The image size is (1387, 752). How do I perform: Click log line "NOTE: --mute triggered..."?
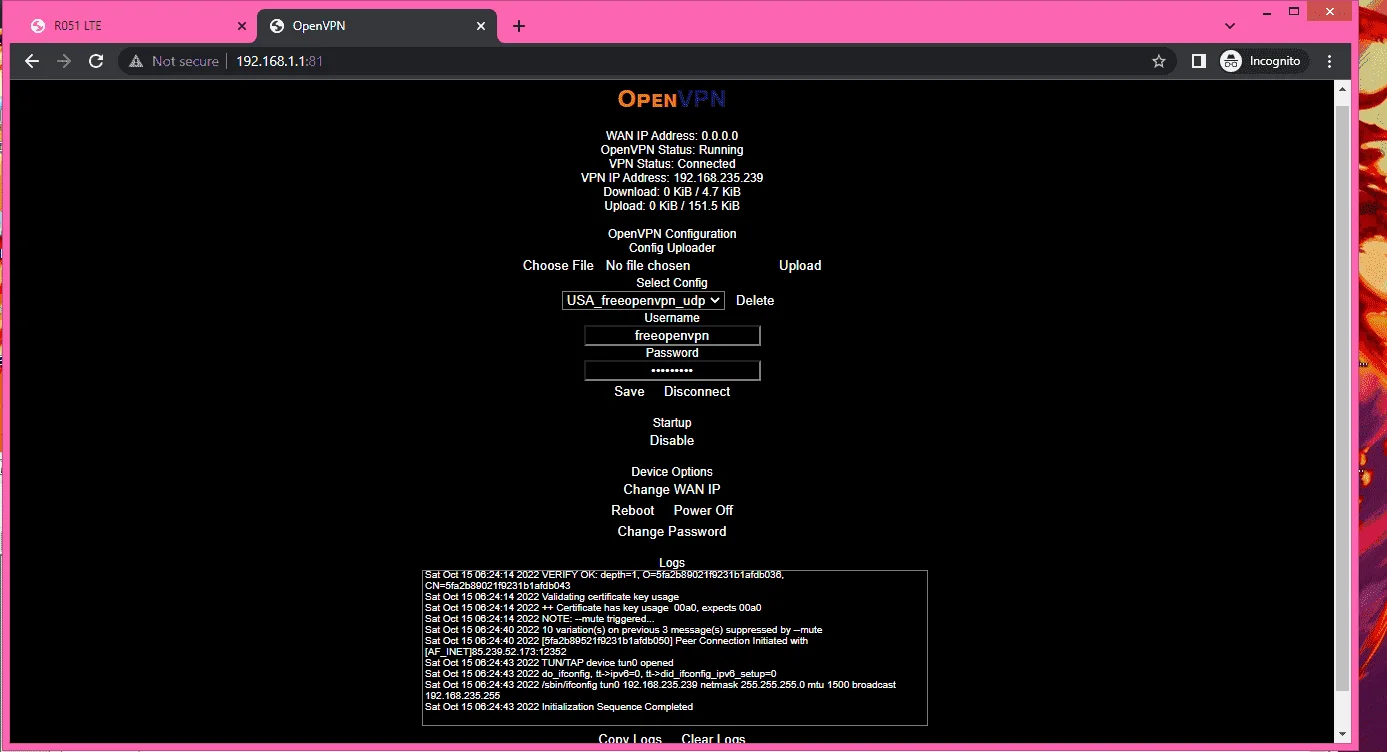coord(540,619)
